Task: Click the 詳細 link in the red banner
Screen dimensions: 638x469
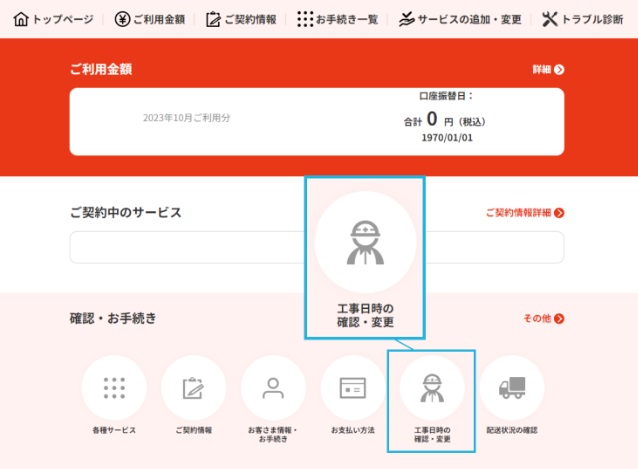Action: 548,70
